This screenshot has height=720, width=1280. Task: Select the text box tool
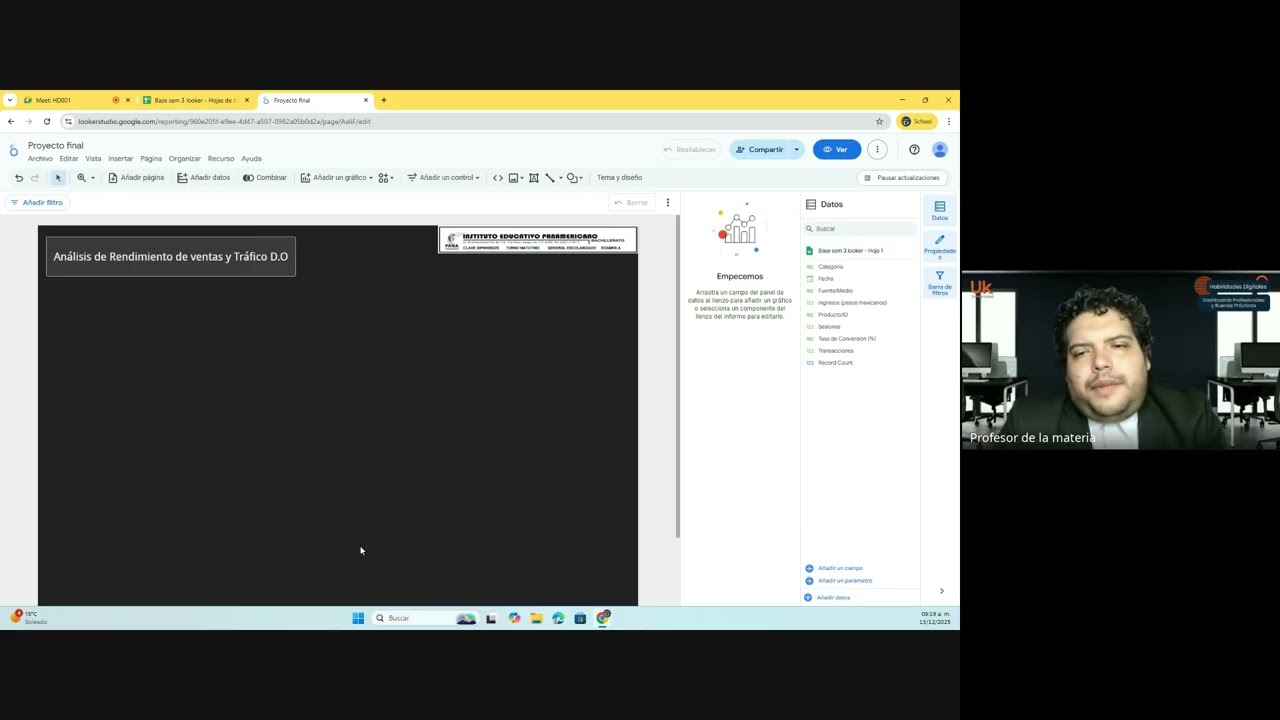[534, 178]
